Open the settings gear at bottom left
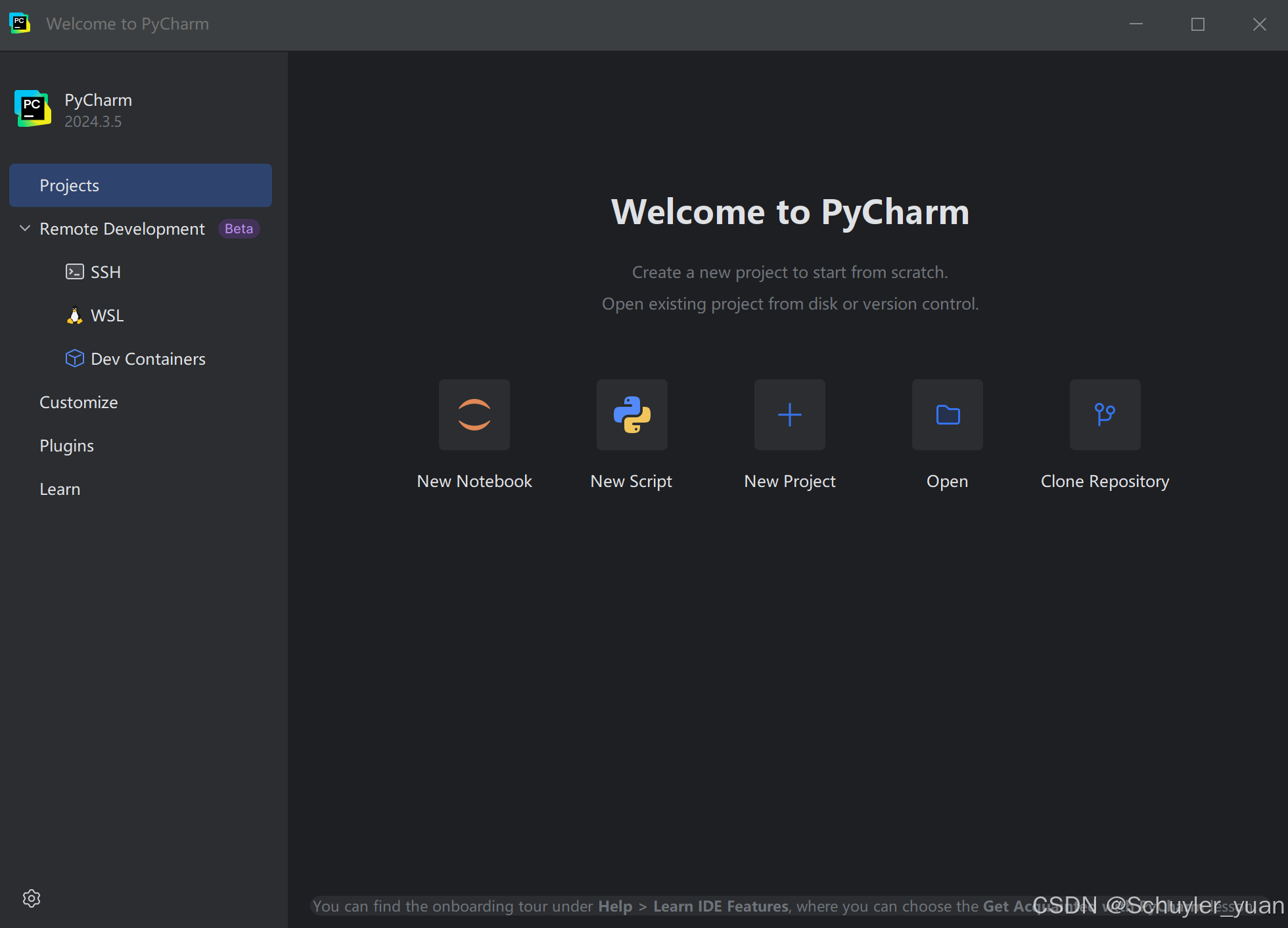1288x928 pixels. pyautogui.click(x=32, y=898)
